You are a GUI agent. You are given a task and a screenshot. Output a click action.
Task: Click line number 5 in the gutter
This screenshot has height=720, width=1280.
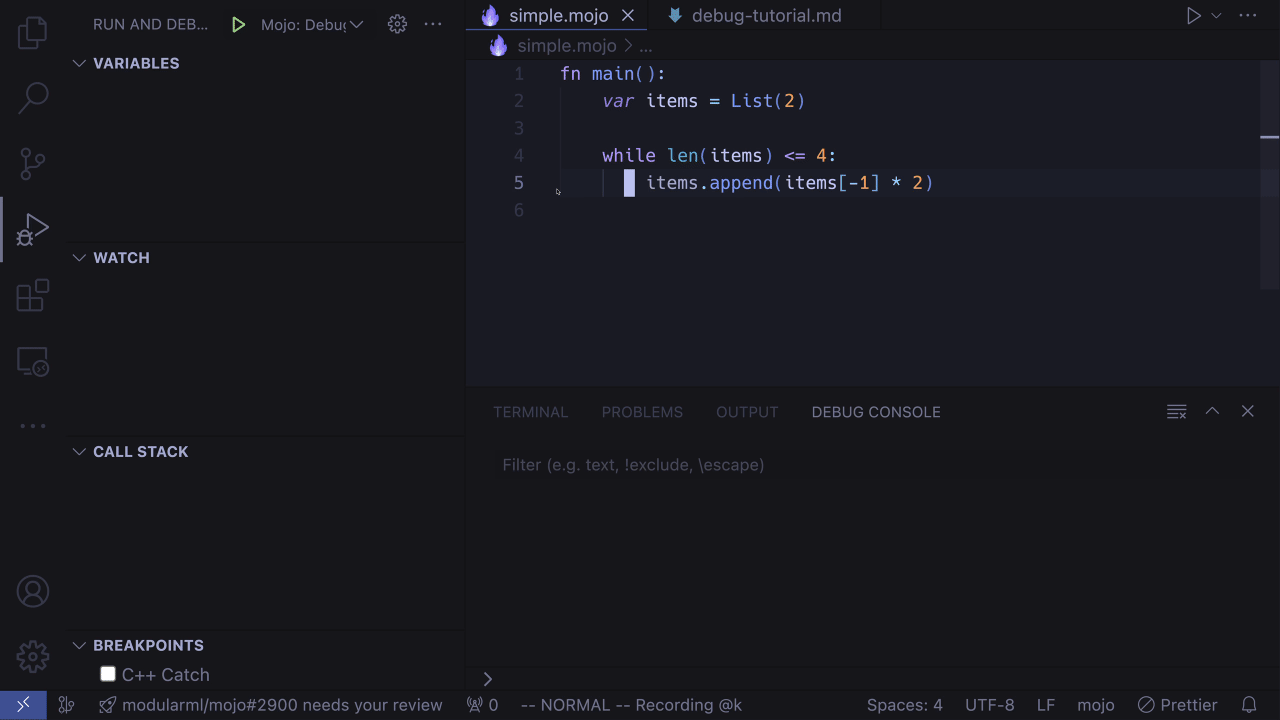point(518,183)
